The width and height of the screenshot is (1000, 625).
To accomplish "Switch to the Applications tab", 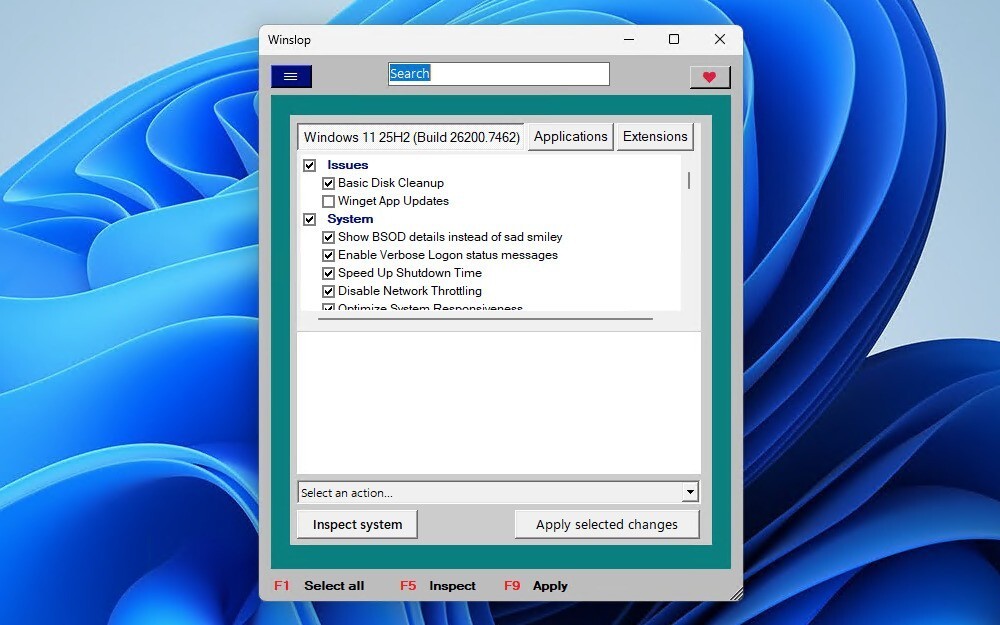I will click(x=570, y=137).
